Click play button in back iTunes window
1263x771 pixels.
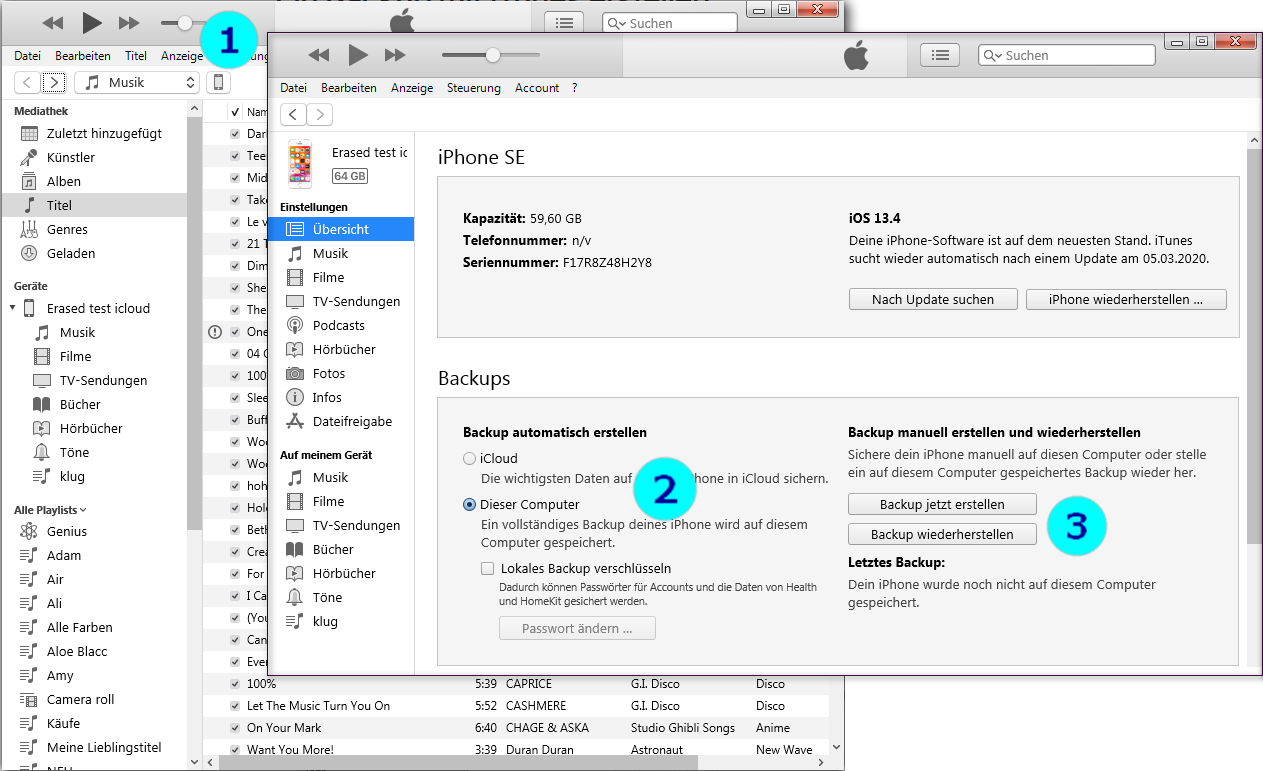pos(92,22)
